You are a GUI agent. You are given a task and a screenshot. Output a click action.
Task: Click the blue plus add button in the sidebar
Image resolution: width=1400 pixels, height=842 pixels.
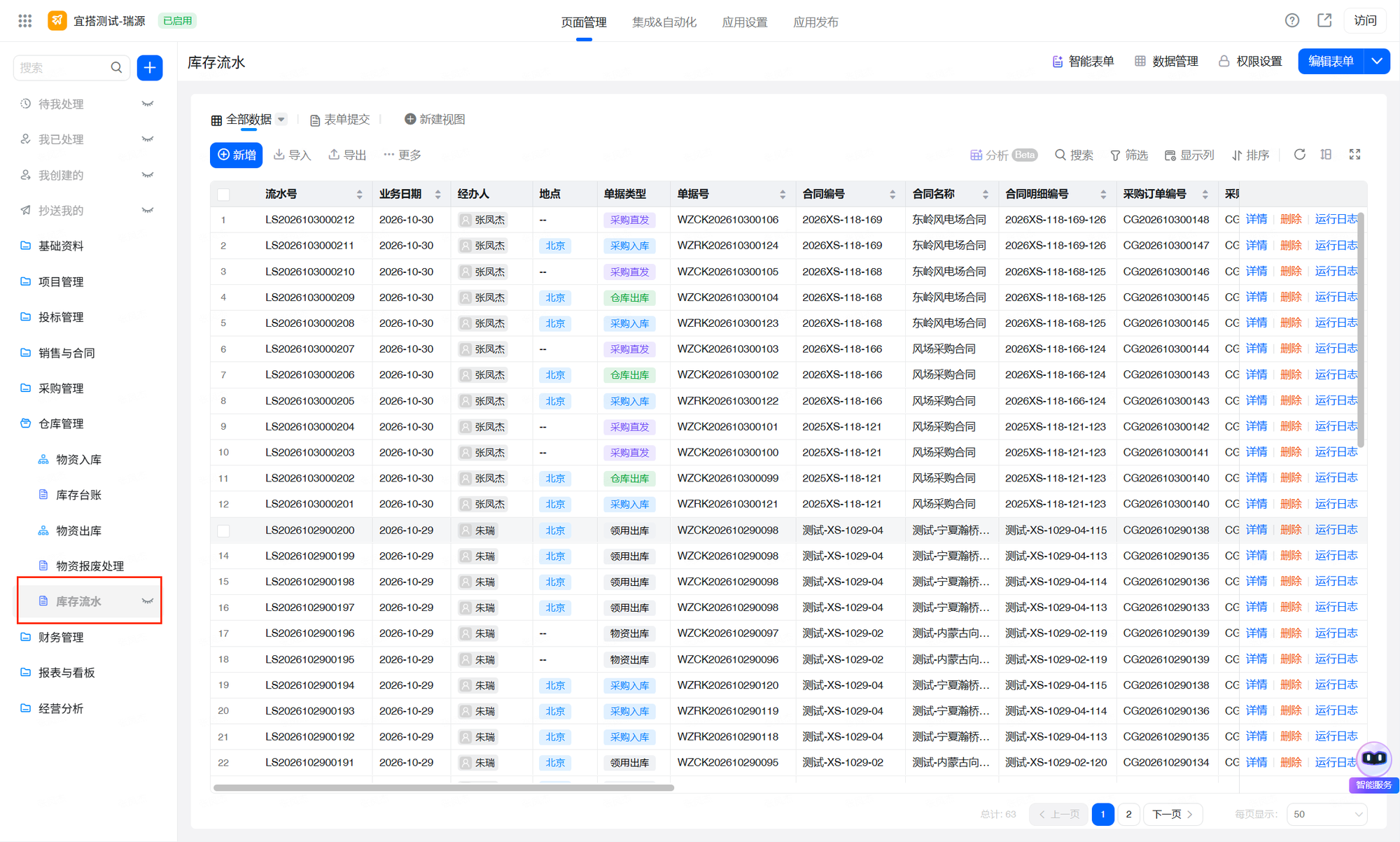tap(150, 68)
